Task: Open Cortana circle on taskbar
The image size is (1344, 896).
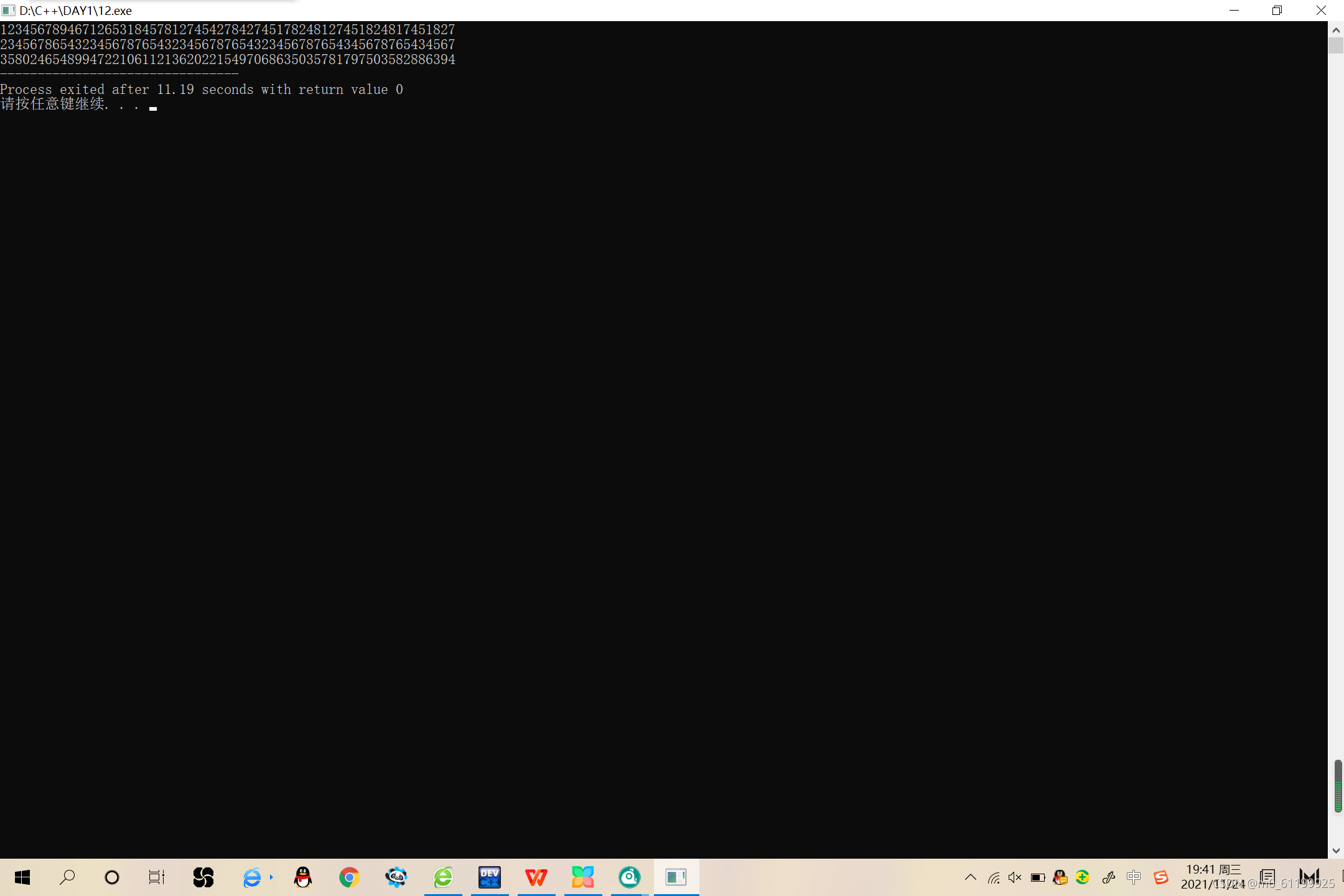Action: pos(112,877)
